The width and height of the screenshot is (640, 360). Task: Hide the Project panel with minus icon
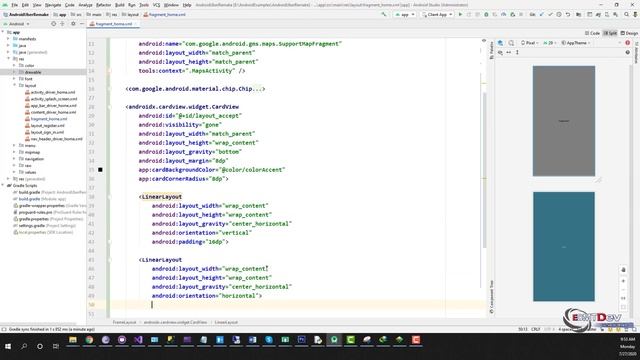pos(82,24)
